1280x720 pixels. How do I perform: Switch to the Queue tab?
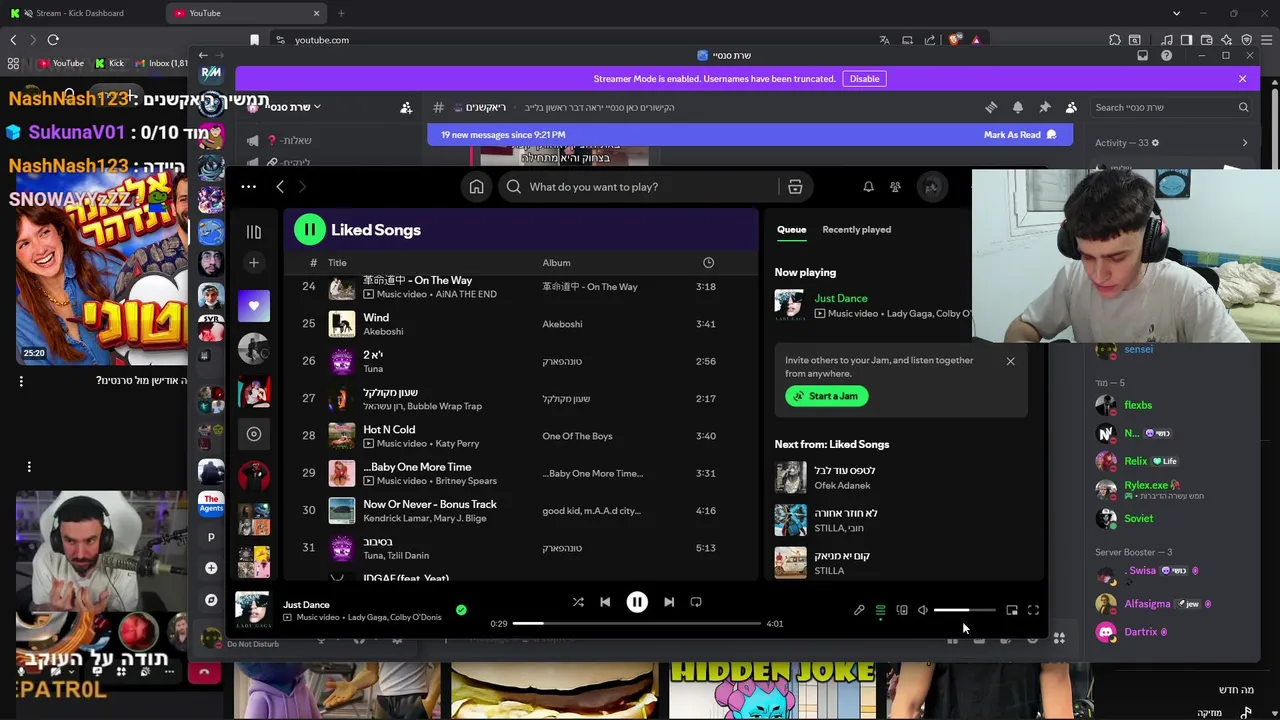click(x=791, y=230)
